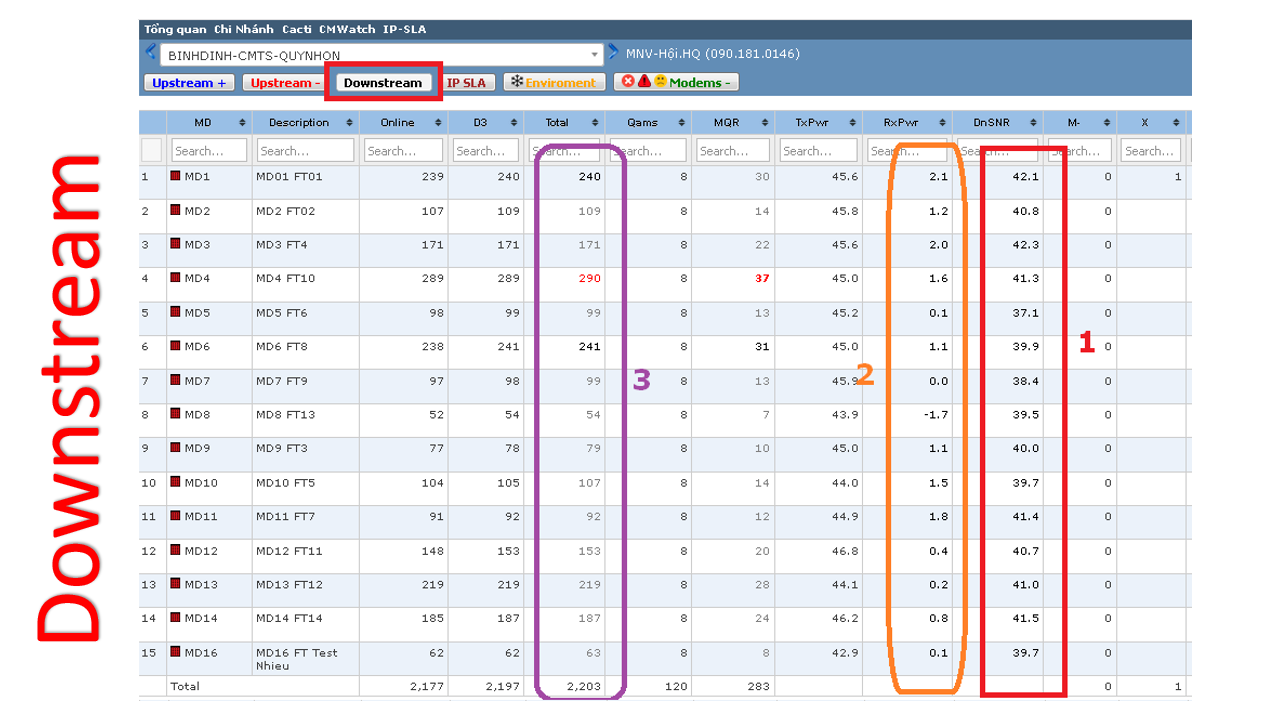Open the Enviroment snowflake button
Screen dimensions: 1280x720
553,83
